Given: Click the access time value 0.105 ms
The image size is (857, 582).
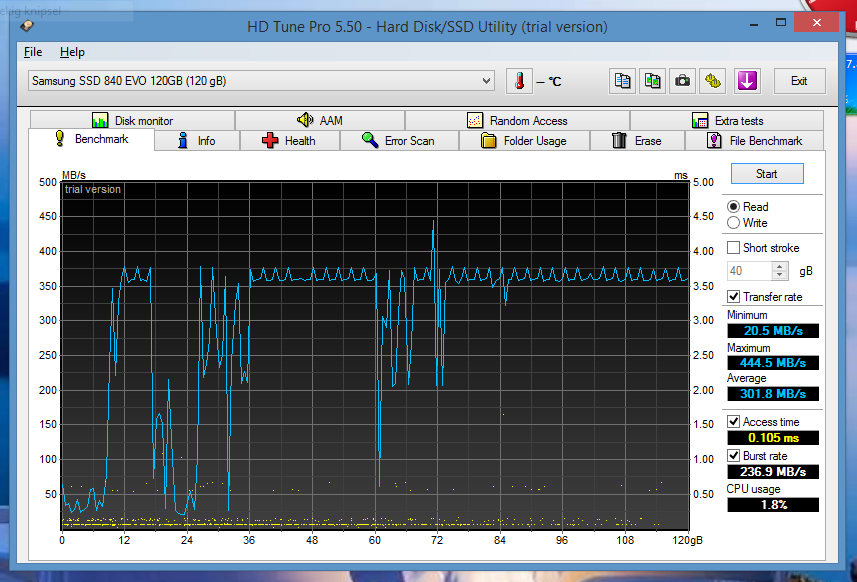Looking at the screenshot, I should pyautogui.click(x=773, y=438).
